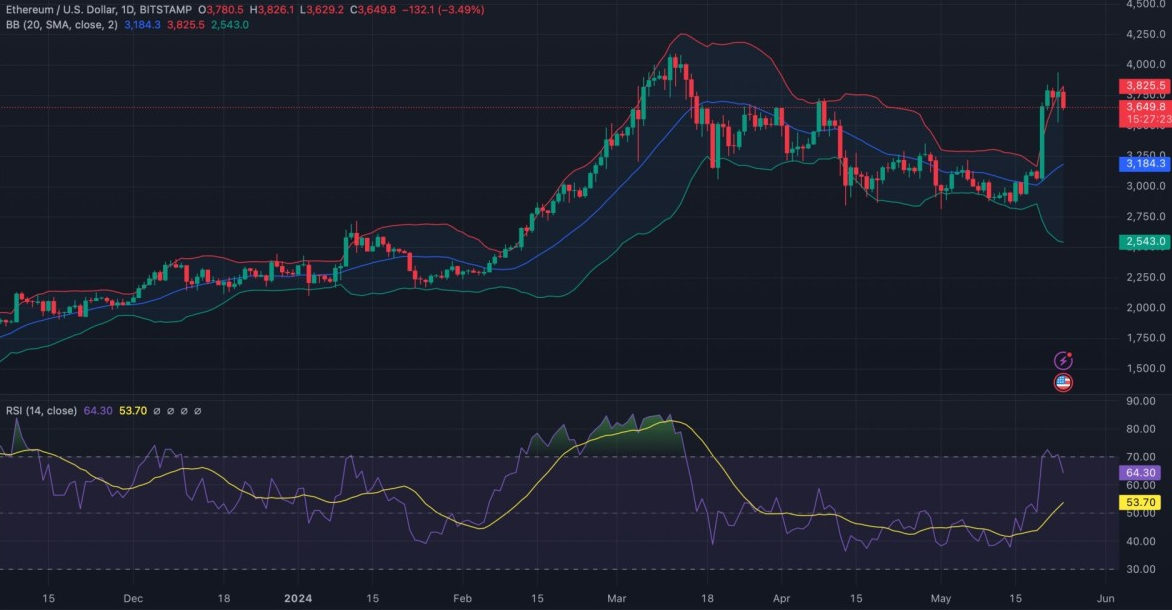Click the 15:27:23 bar countdown timer

pyautogui.click(x=1147, y=120)
